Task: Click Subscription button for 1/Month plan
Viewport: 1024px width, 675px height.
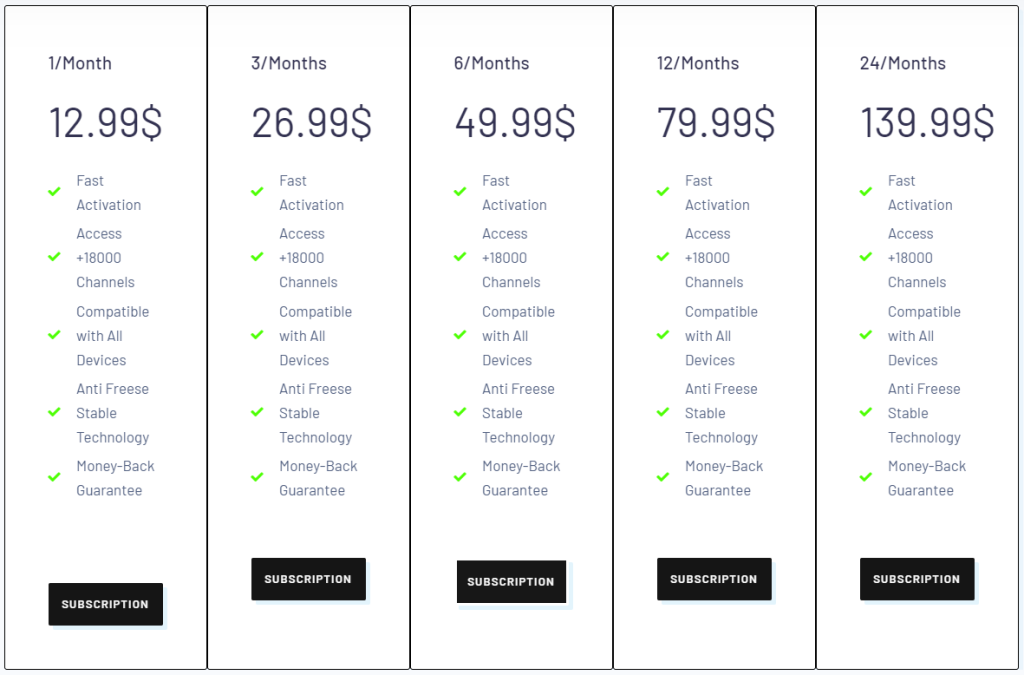Action: [105, 604]
